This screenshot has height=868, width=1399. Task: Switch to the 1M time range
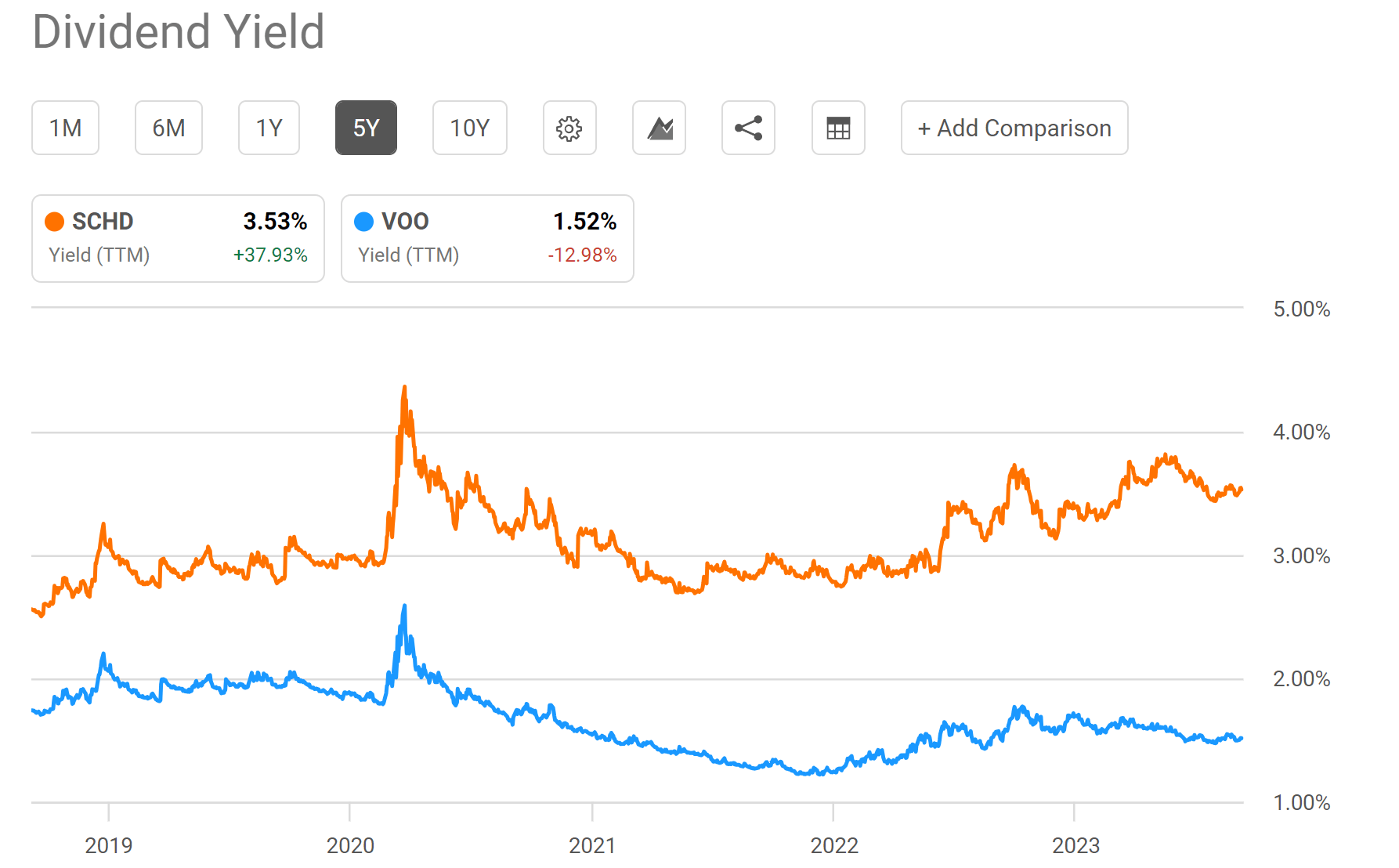[x=65, y=128]
